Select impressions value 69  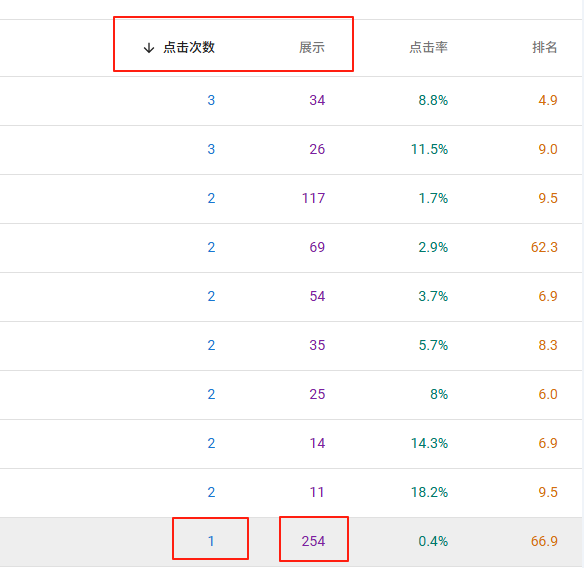(x=317, y=247)
